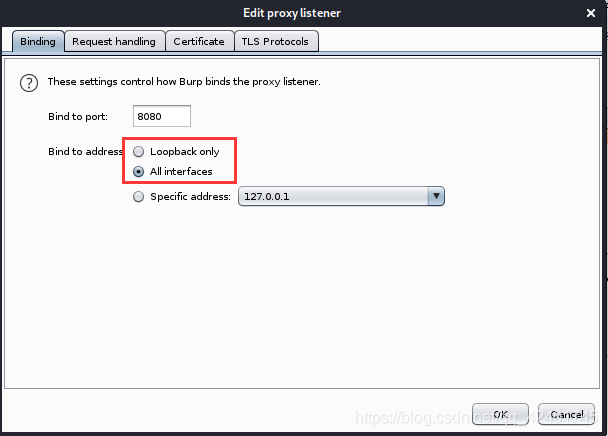Enable the Specific address radio option
Image resolution: width=608 pixels, height=436 pixels.
(x=138, y=197)
